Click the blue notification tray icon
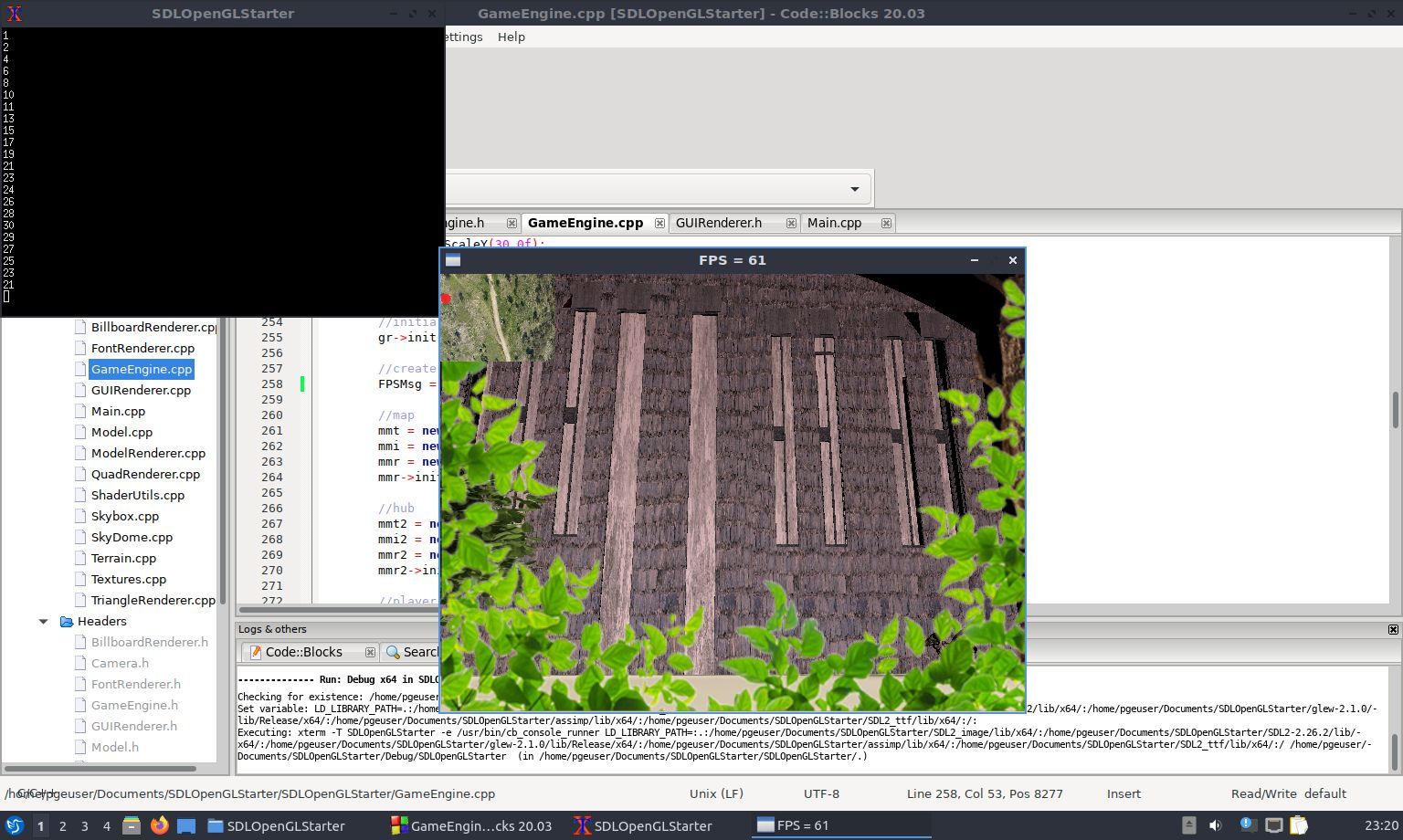 coord(1246,826)
